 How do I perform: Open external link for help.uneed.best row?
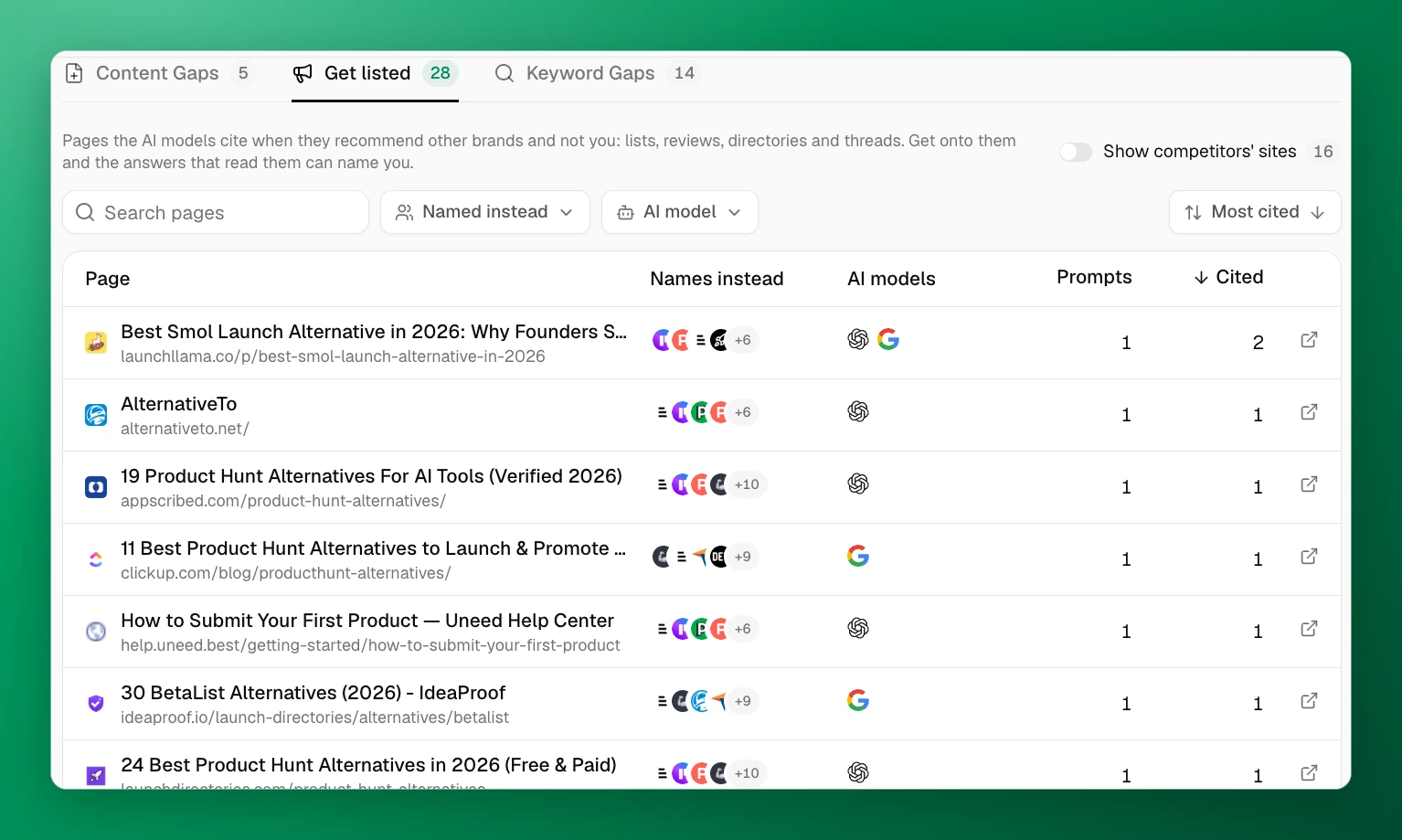[1309, 629]
